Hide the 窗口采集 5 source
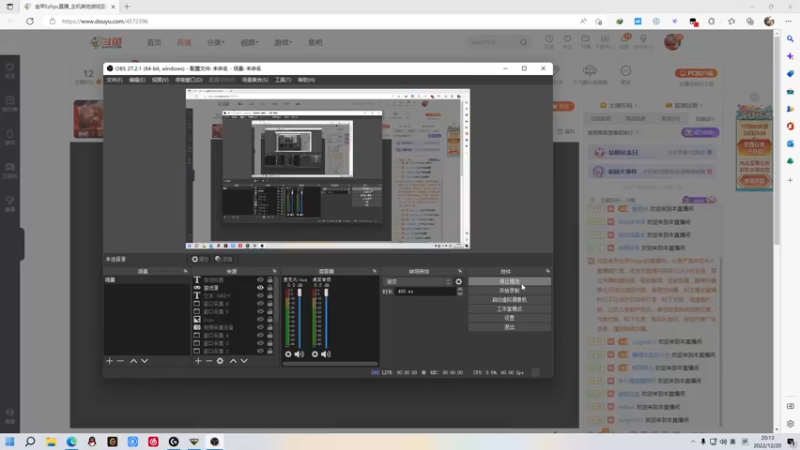The width and height of the screenshot is (800, 450). point(260,311)
